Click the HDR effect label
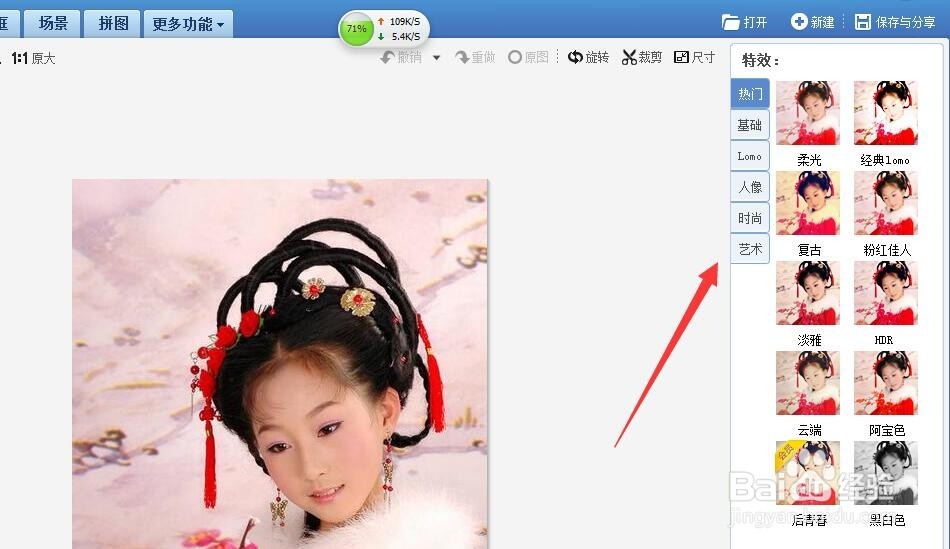Viewport: 950px width, 549px height. 884,340
